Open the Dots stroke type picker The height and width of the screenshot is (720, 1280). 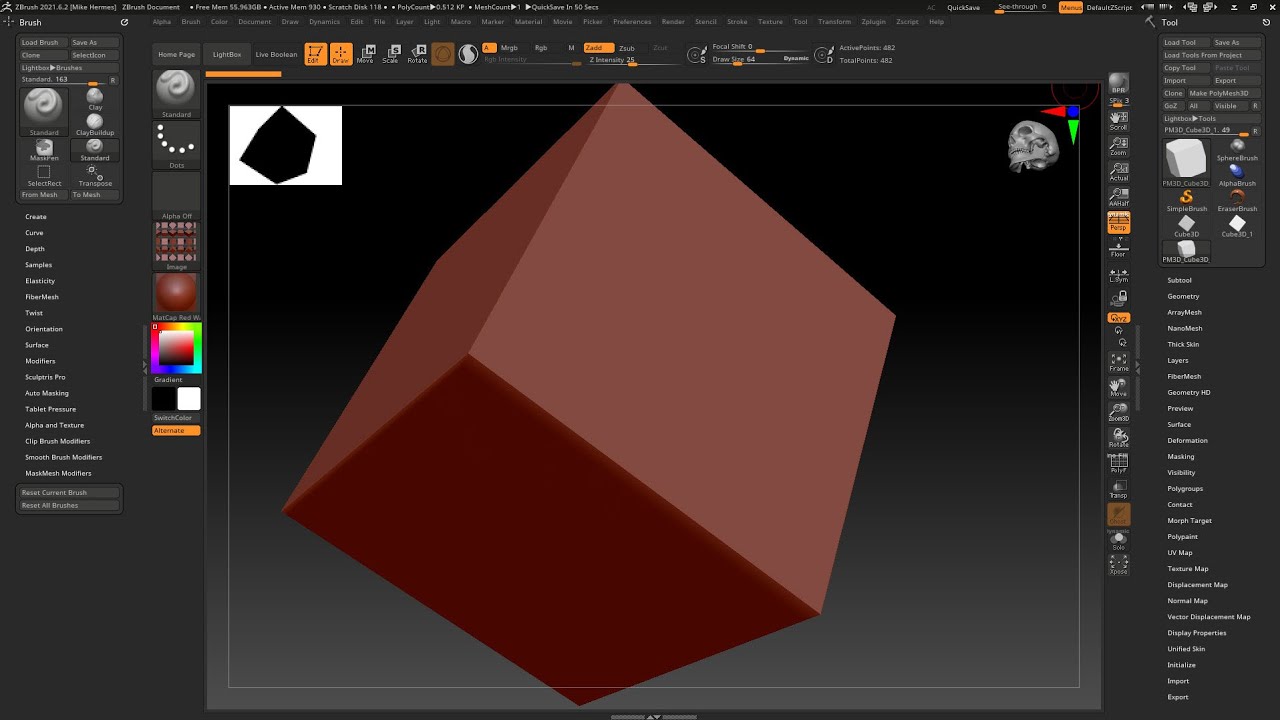[x=176, y=146]
